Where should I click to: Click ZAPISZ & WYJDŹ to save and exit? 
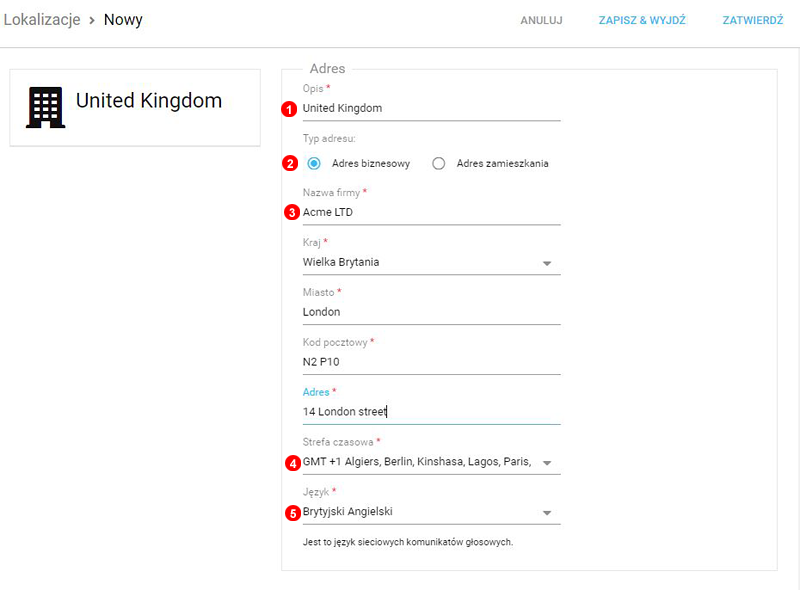pyautogui.click(x=642, y=20)
